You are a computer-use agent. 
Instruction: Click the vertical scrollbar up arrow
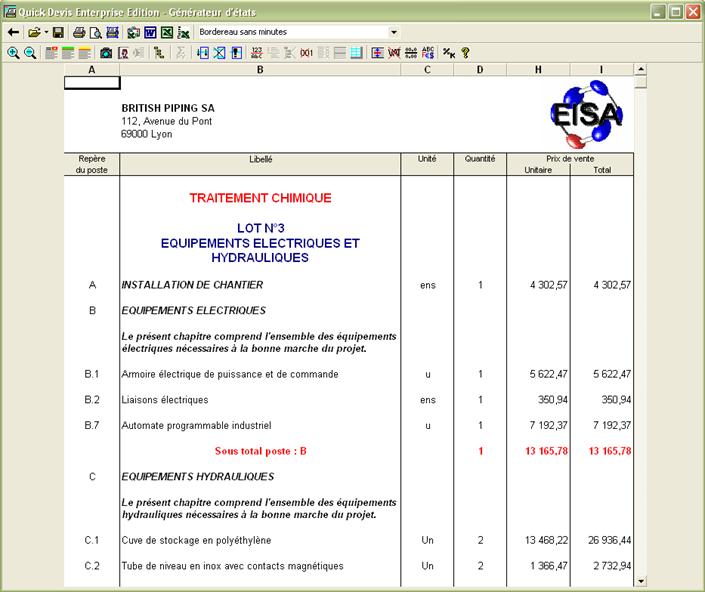coord(640,70)
